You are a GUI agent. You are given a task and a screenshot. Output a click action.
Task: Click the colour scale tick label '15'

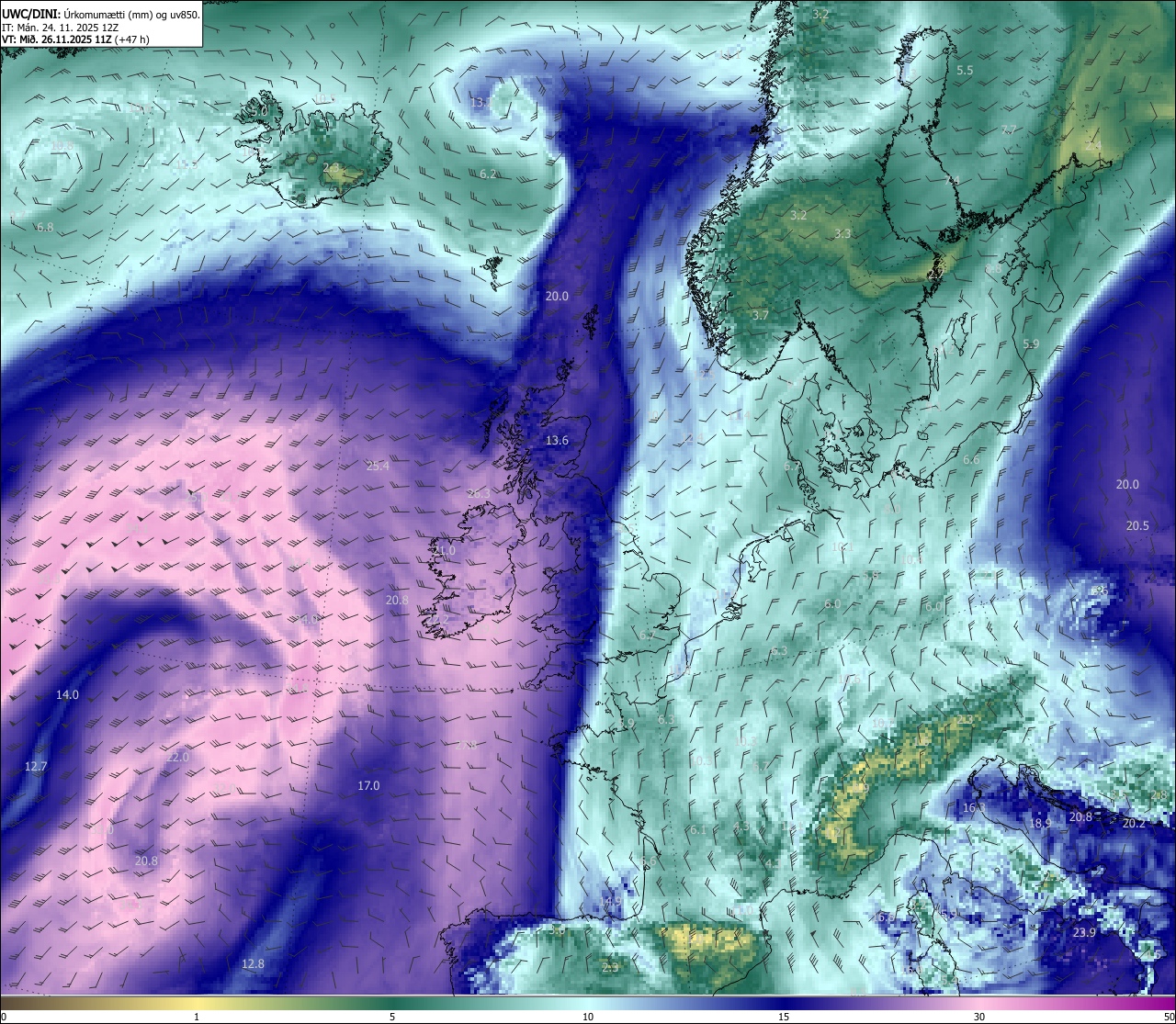pyautogui.click(x=784, y=1017)
